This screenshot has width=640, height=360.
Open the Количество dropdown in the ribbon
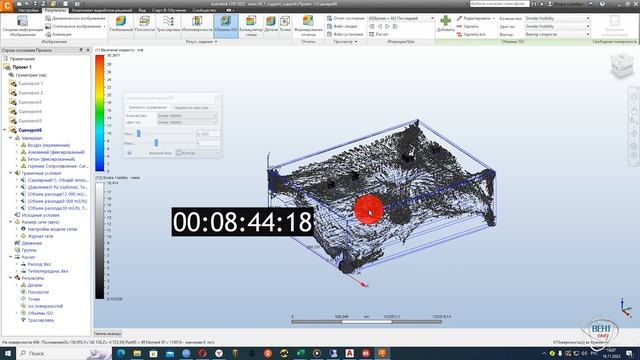(557, 18)
